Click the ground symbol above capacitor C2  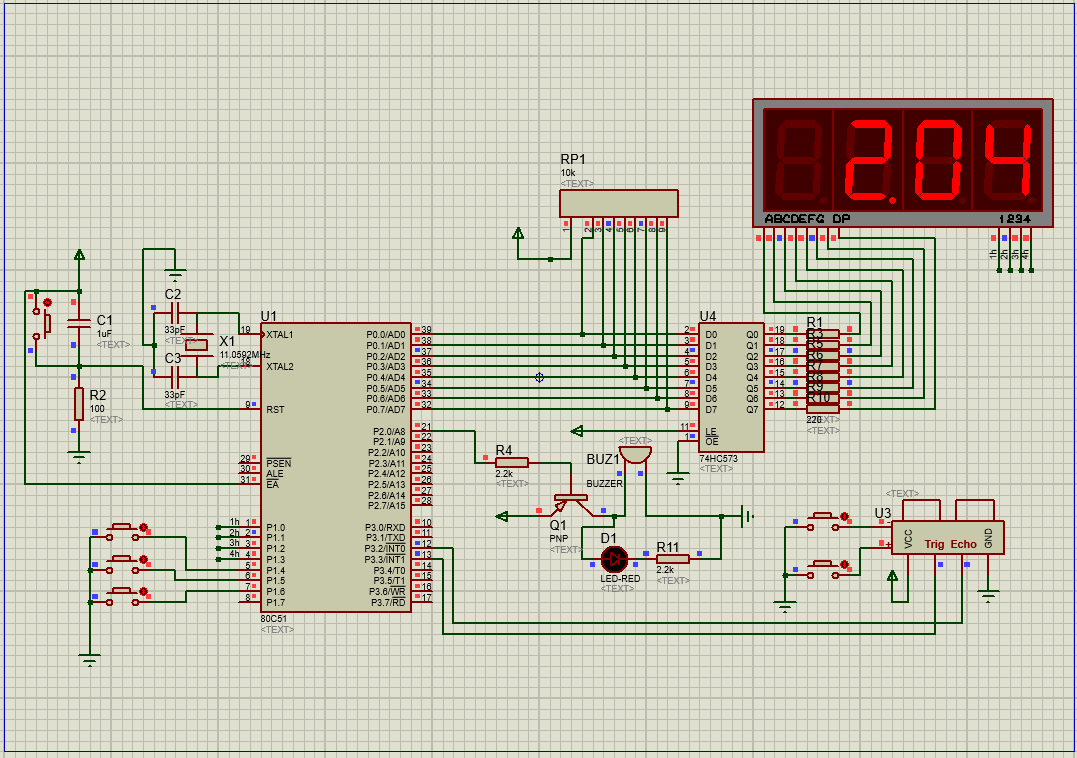click(x=176, y=275)
